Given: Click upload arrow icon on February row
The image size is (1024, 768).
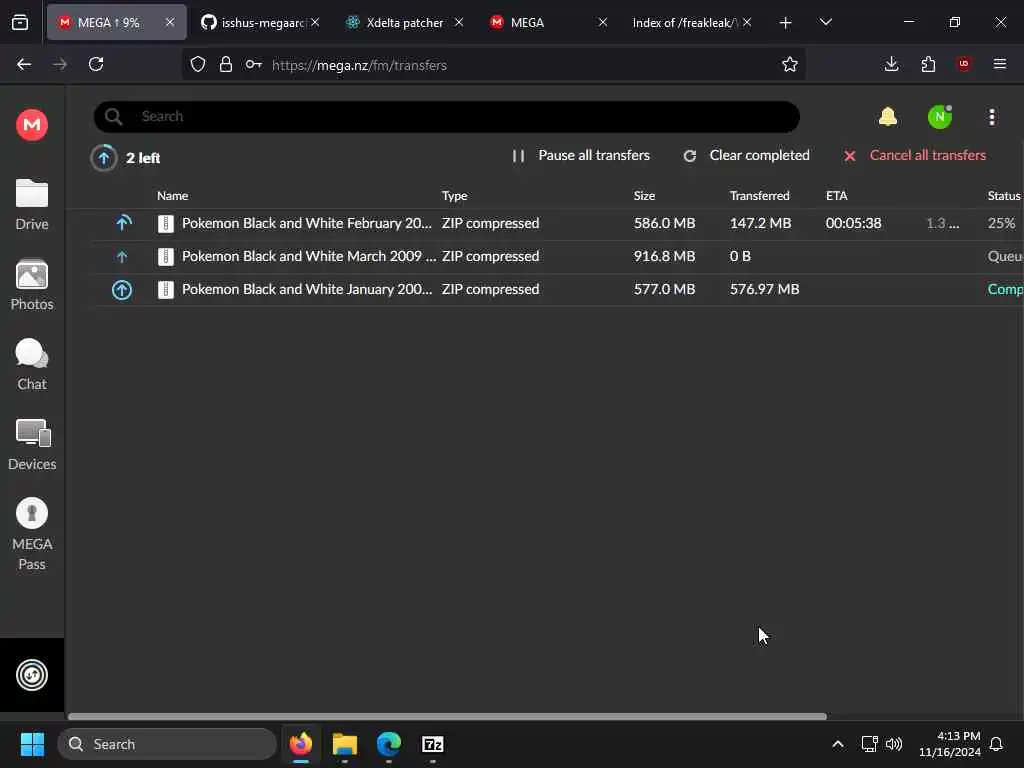Looking at the screenshot, I should 123,223.
